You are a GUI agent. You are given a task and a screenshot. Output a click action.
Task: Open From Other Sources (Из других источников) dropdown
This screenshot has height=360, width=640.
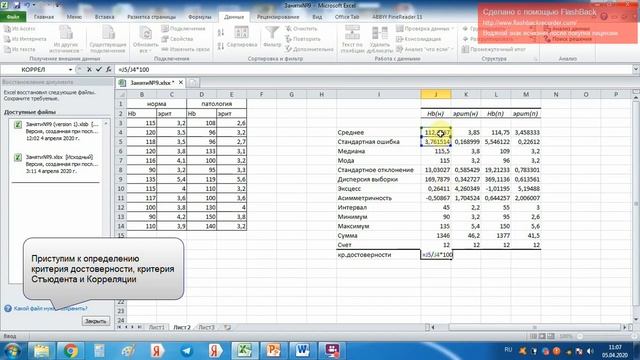tap(65, 39)
